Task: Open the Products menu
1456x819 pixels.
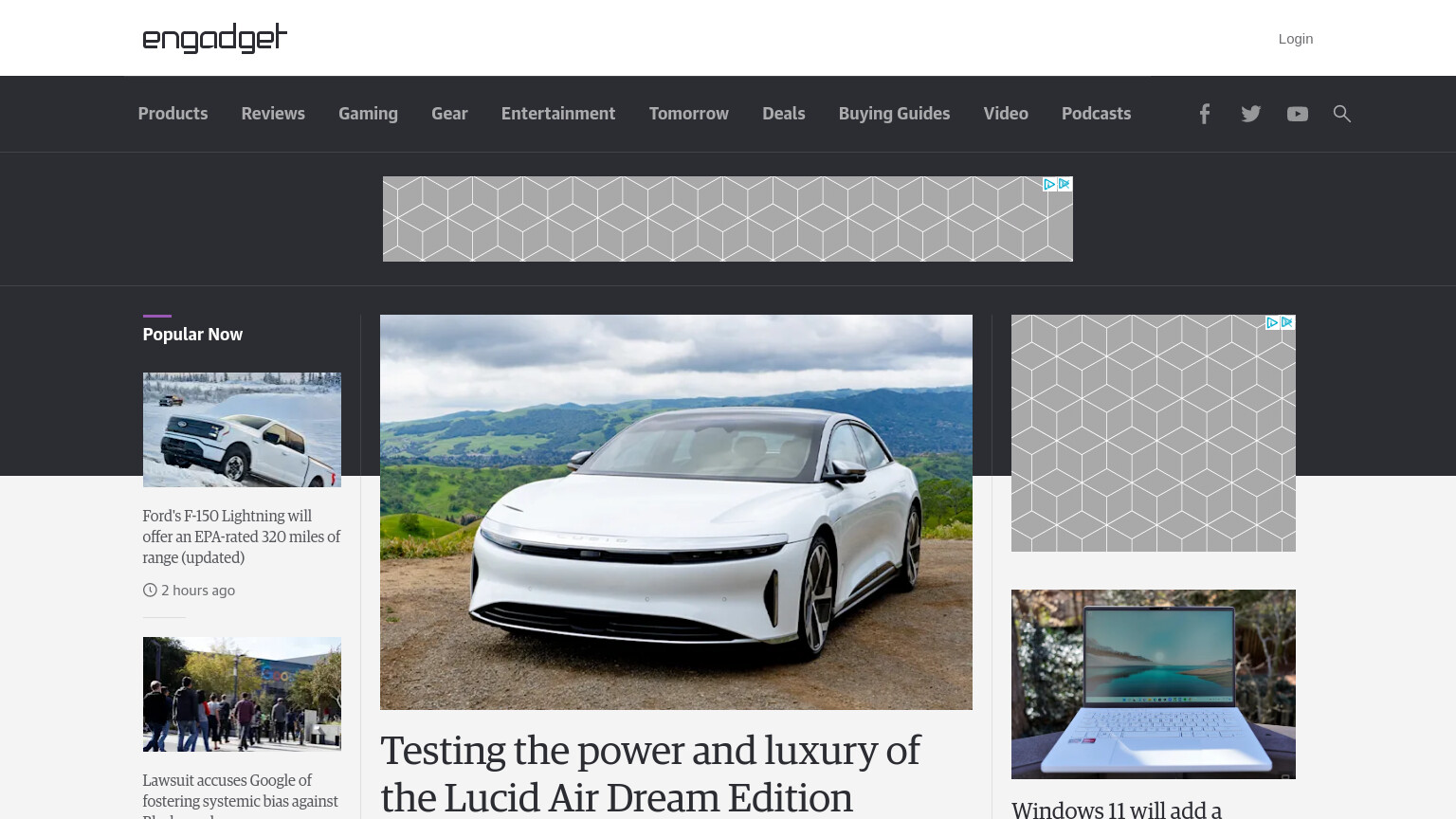Action: tap(173, 114)
